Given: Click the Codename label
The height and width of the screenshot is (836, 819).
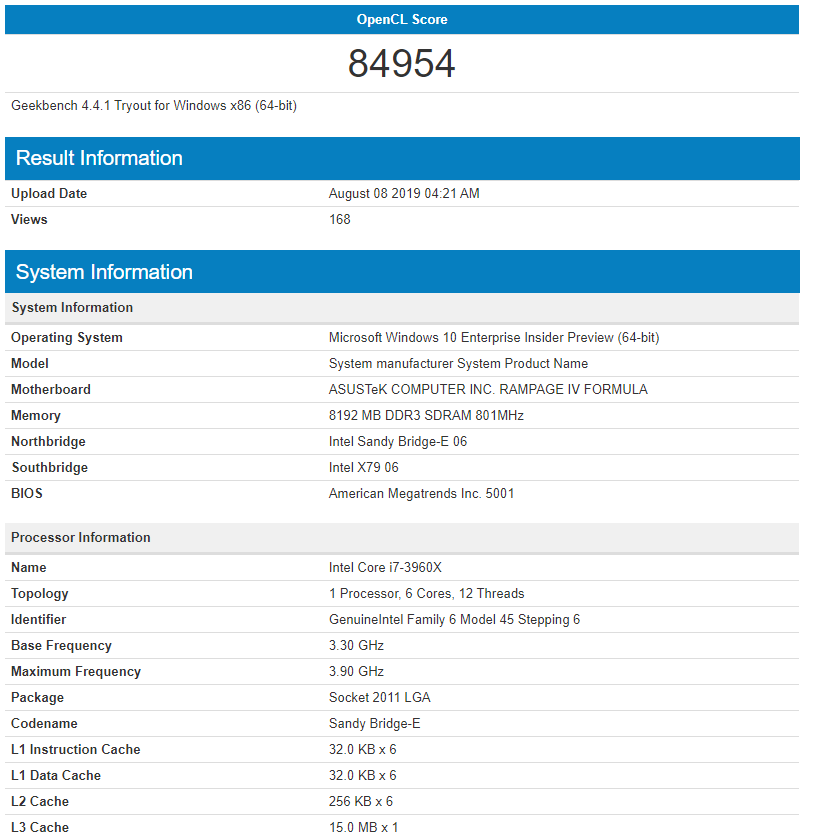Looking at the screenshot, I should (44, 724).
